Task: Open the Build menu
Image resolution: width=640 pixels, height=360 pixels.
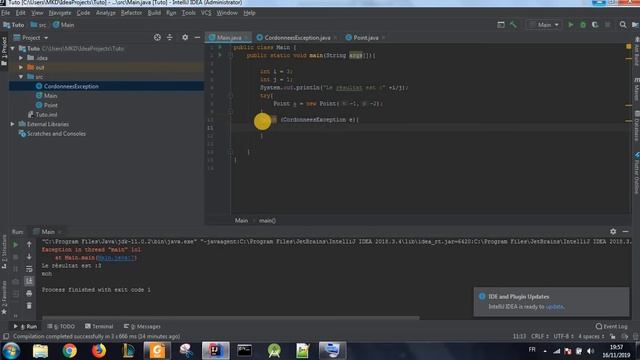Action: click(154, 13)
